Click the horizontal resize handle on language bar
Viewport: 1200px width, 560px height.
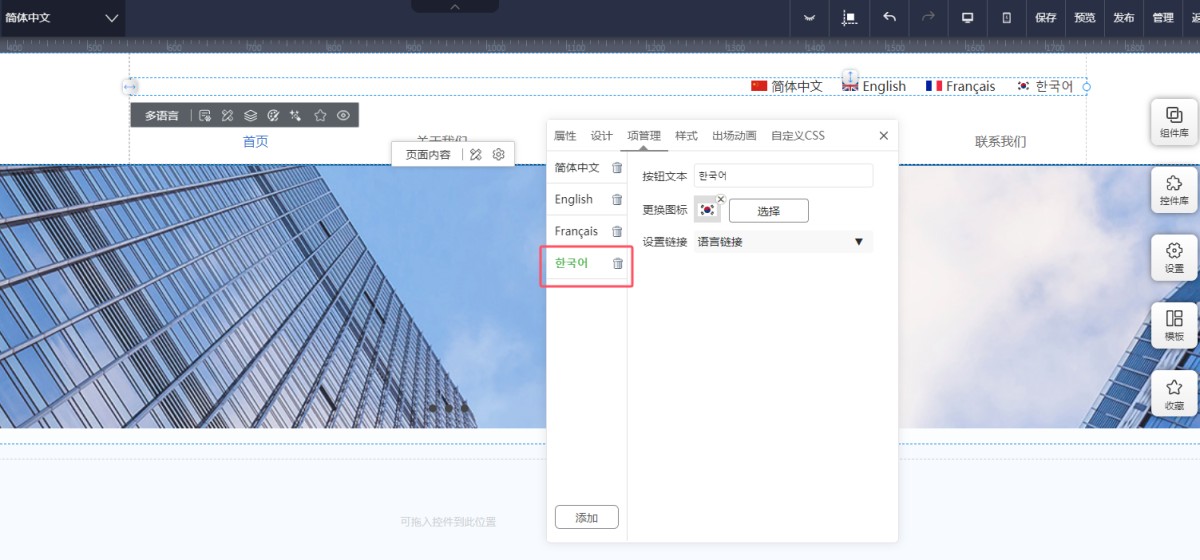[129, 87]
